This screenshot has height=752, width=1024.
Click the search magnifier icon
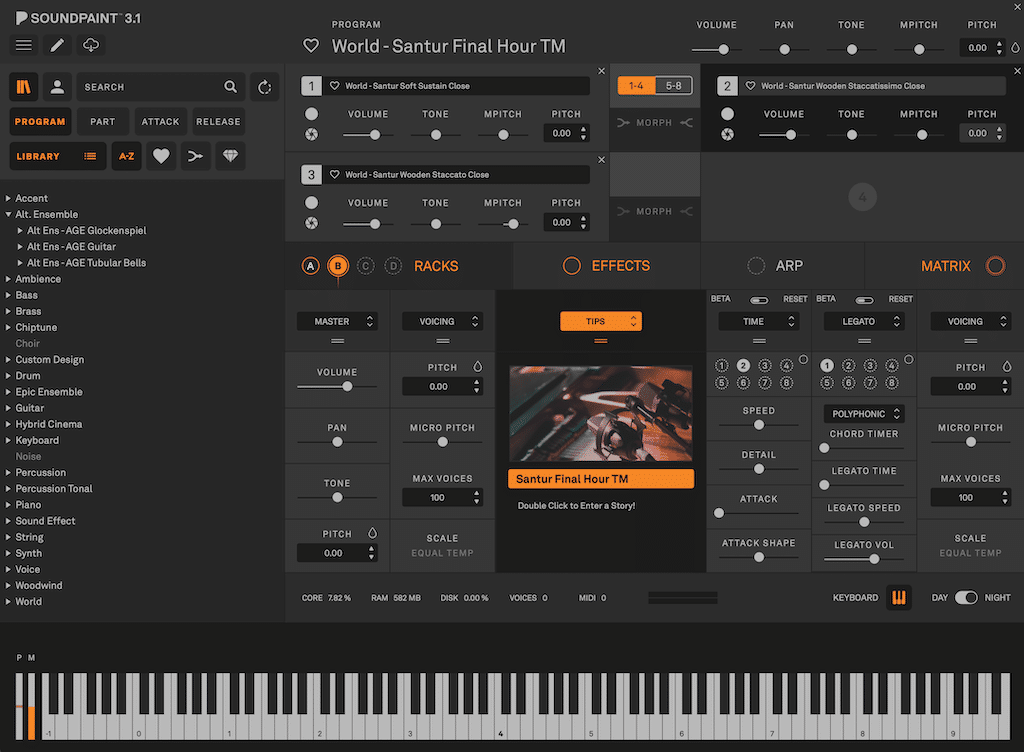pyautogui.click(x=231, y=87)
